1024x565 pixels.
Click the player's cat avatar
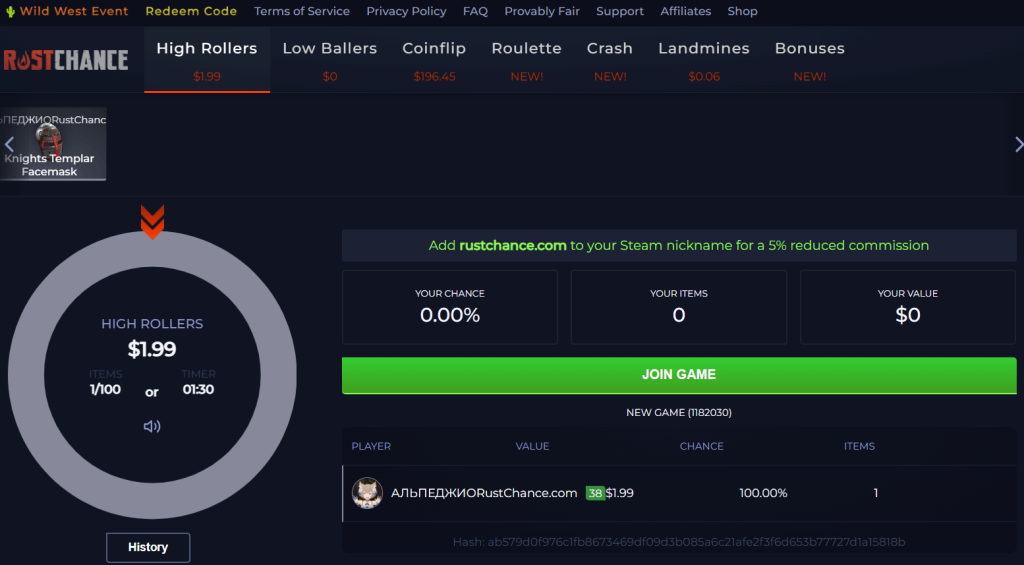pyautogui.click(x=367, y=492)
